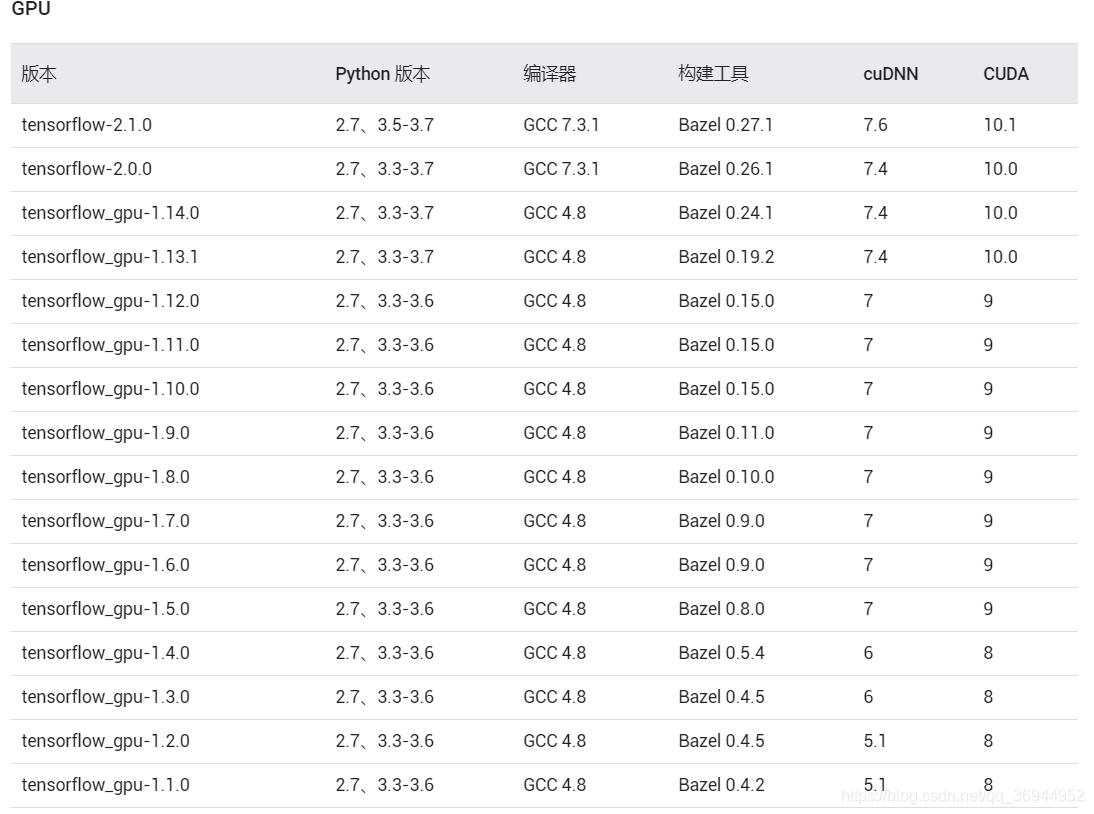Click the tensorflow_gpu-1.1.0 cell

(x=105, y=784)
